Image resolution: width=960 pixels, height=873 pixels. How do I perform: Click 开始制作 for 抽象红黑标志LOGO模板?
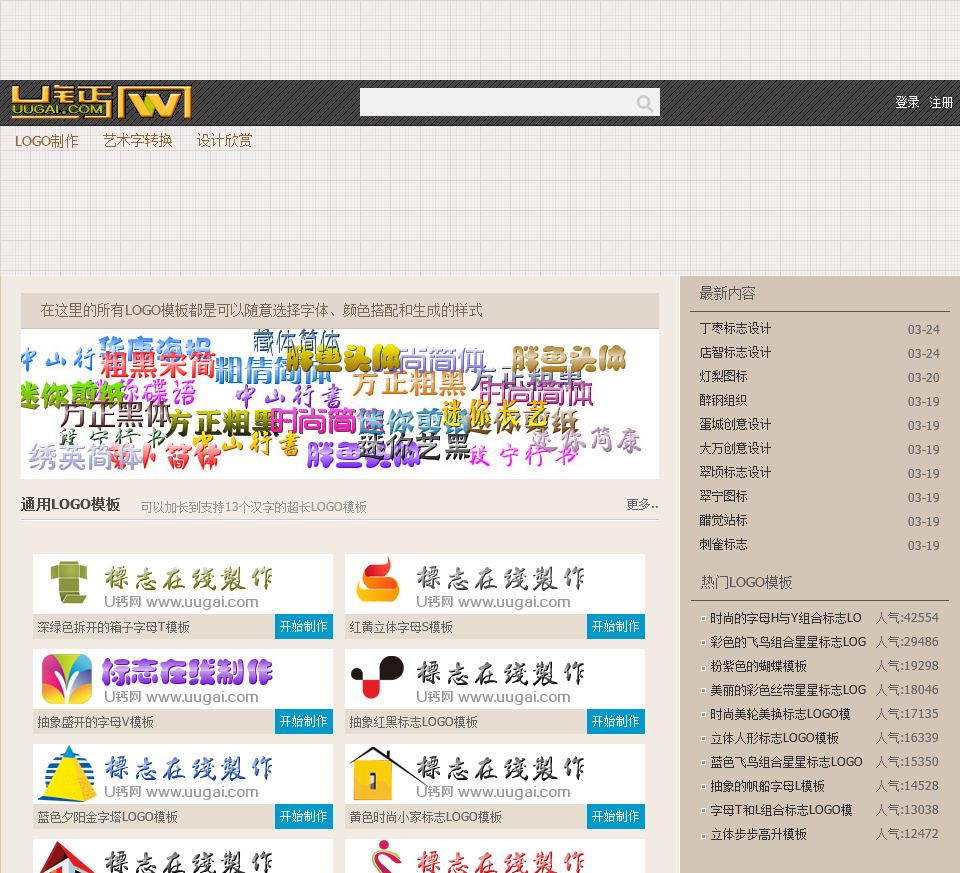point(616,721)
